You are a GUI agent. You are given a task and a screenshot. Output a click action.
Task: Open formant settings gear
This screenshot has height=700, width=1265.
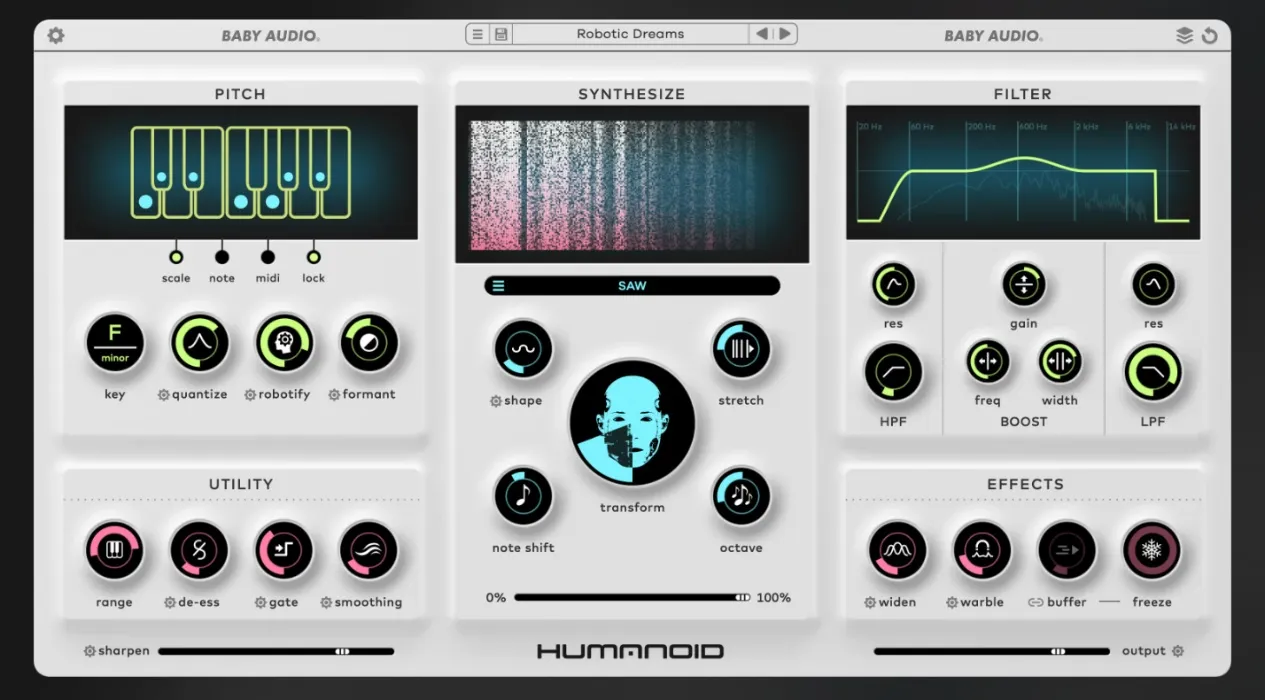(x=334, y=395)
